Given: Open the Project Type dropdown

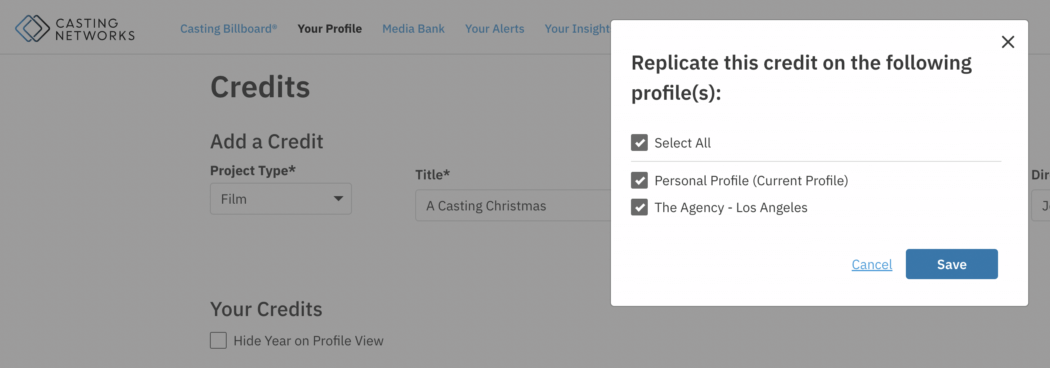Looking at the screenshot, I should (281, 199).
